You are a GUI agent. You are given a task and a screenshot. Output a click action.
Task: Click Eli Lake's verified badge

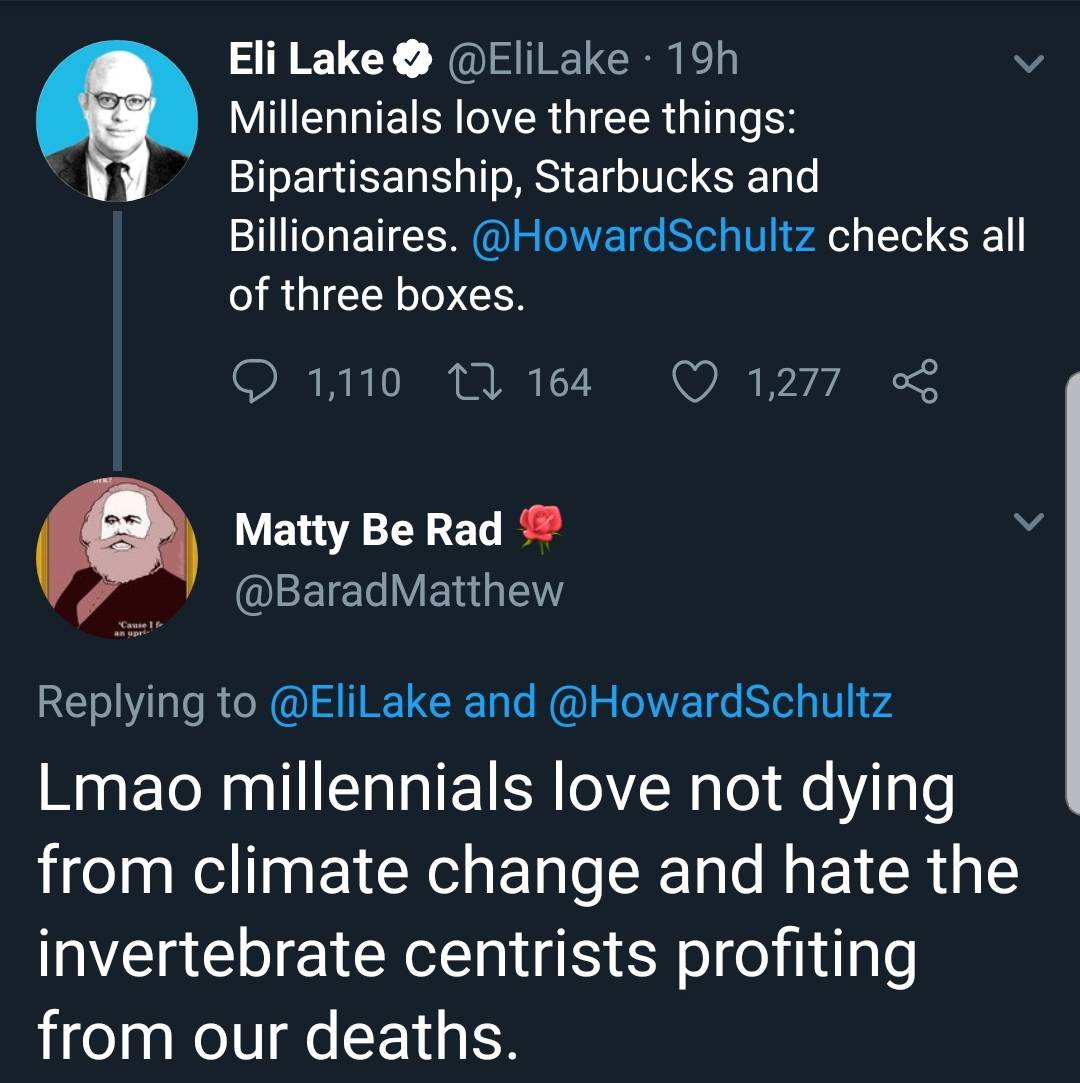pos(411,62)
